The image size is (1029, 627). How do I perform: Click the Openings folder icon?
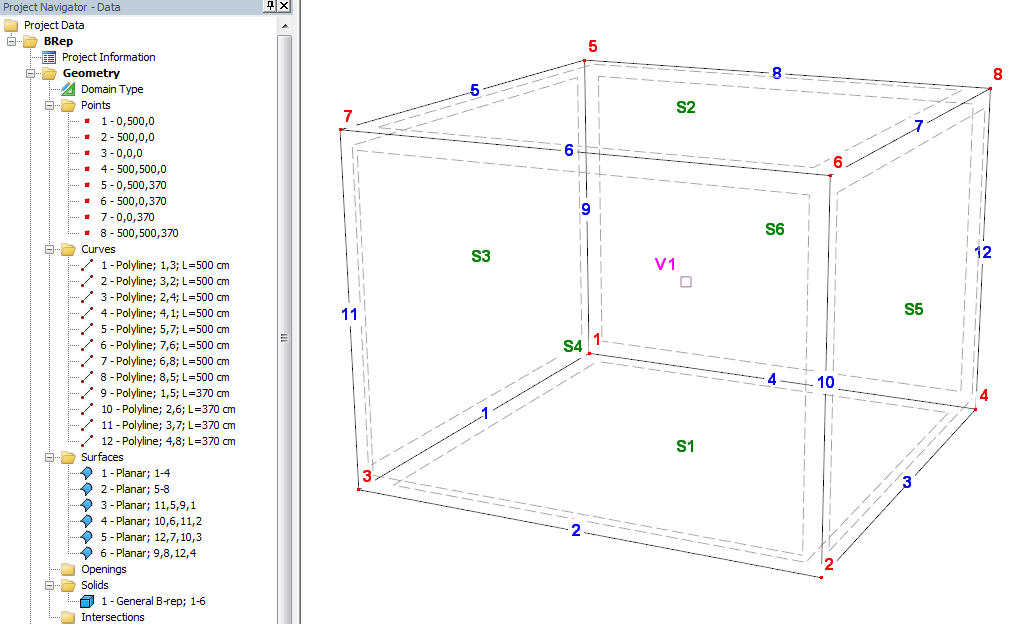[68, 569]
